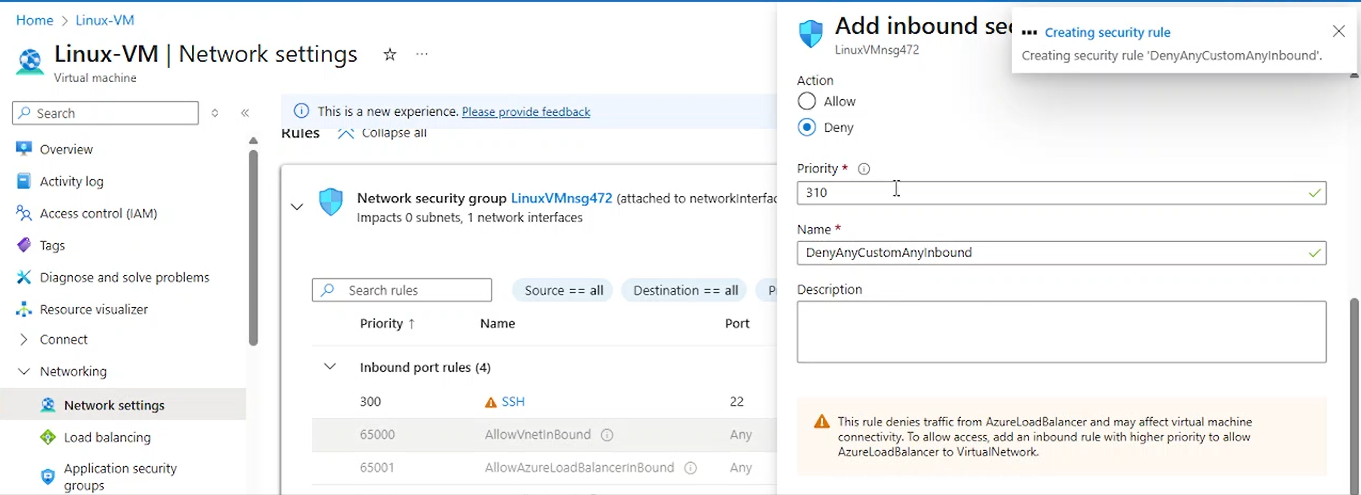This screenshot has height=495, width=1361.
Task: Click priority 300 cell
Action: tap(370, 402)
